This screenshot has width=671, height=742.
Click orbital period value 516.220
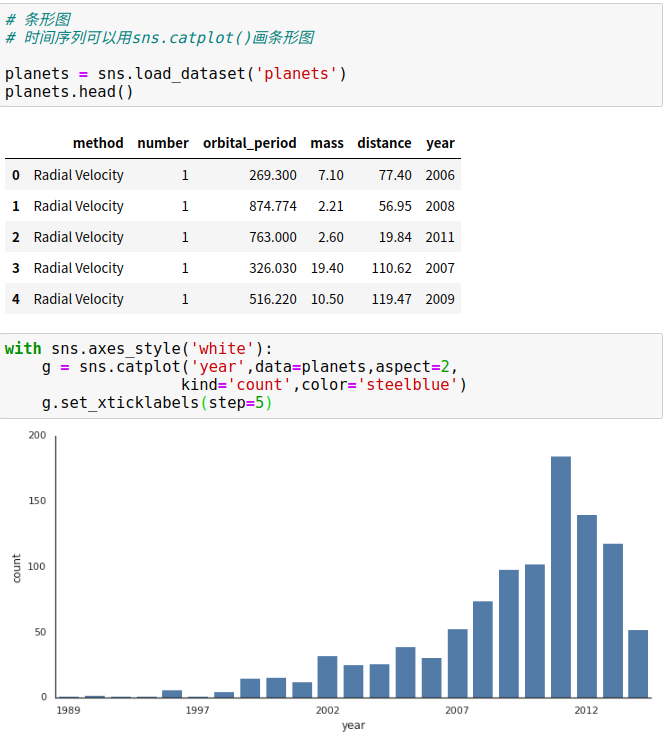point(273,299)
